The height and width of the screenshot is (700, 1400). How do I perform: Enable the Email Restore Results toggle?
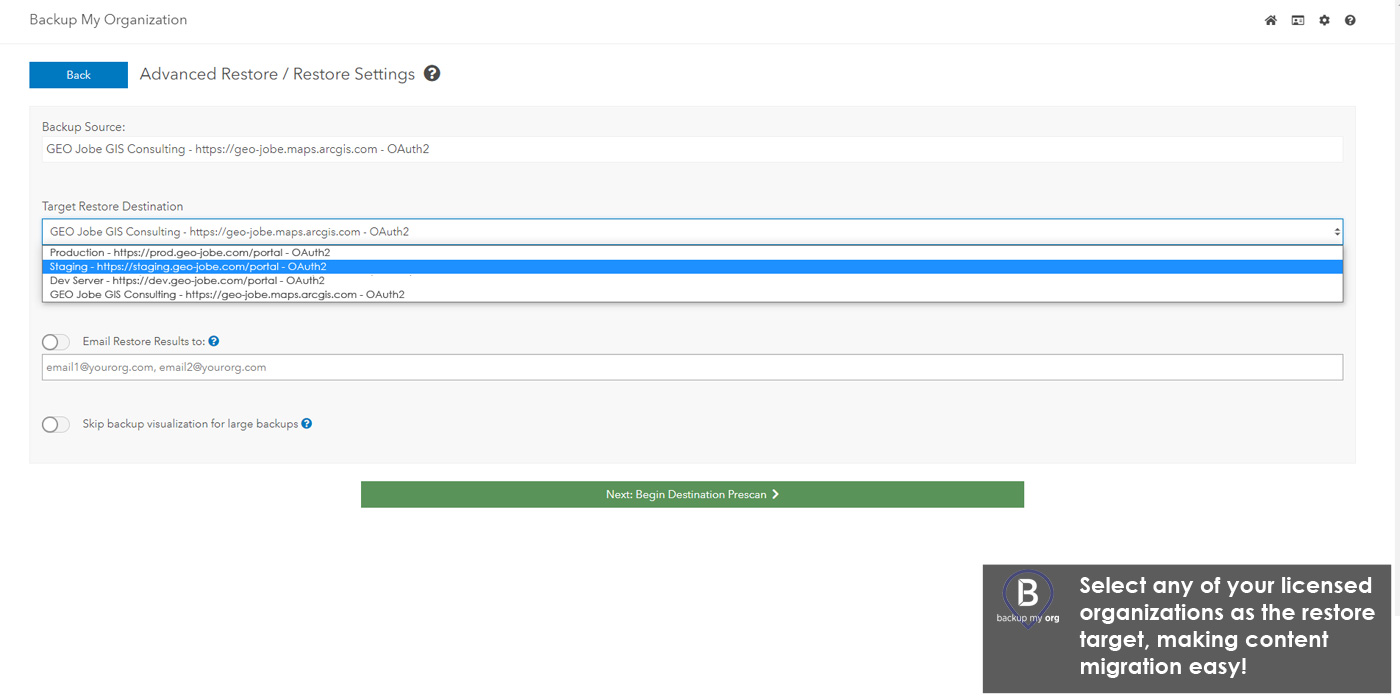[x=56, y=342]
